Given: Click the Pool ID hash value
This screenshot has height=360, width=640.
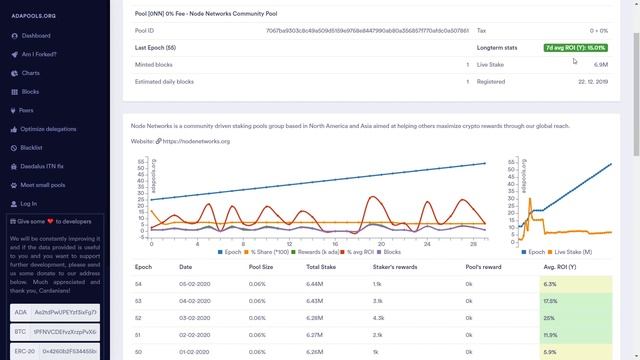Looking at the screenshot, I should (367, 31).
